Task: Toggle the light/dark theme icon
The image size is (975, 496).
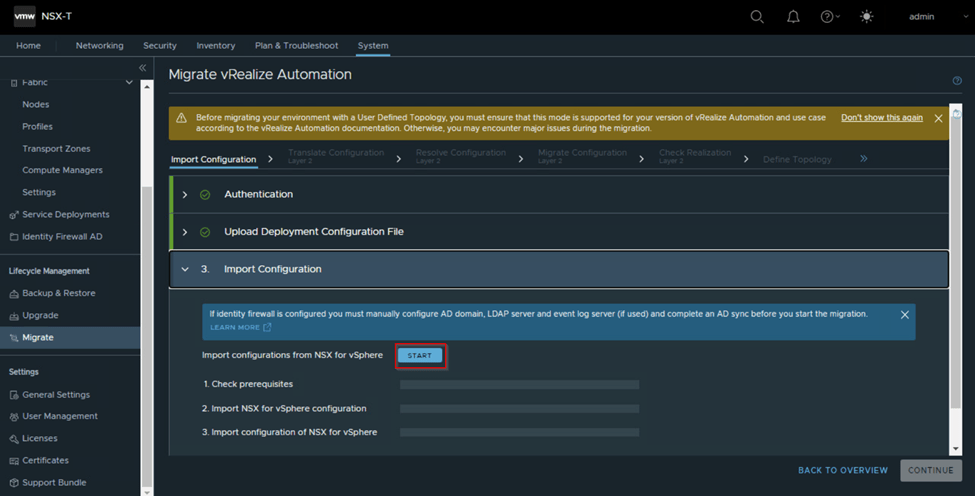Action: [866, 17]
